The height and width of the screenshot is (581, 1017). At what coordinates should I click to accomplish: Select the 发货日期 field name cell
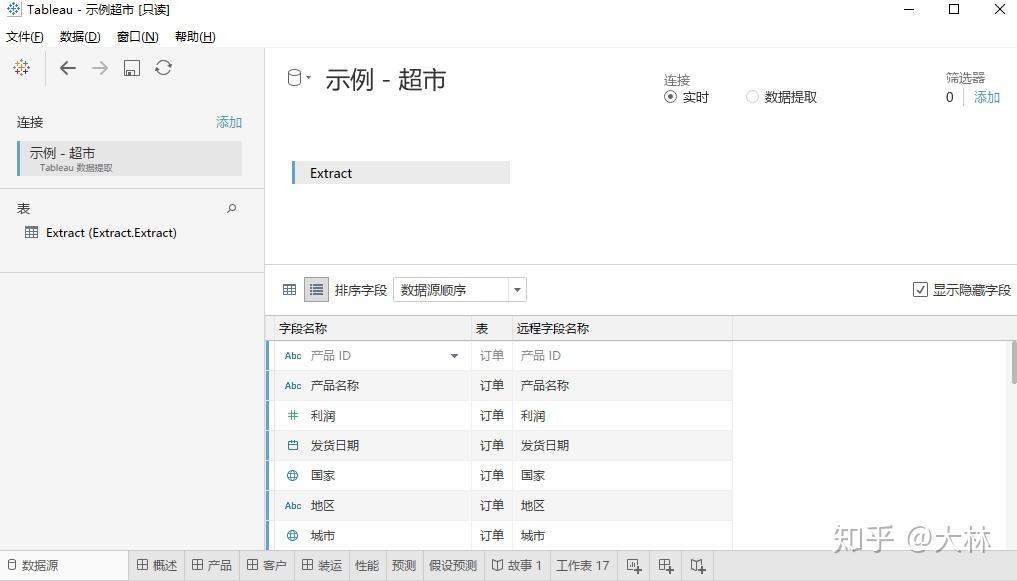(370, 445)
